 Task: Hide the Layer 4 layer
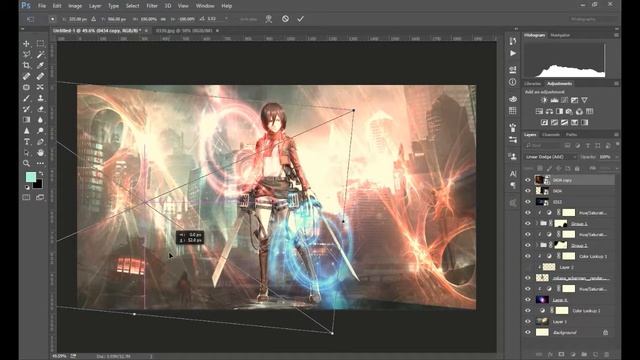coord(528,300)
